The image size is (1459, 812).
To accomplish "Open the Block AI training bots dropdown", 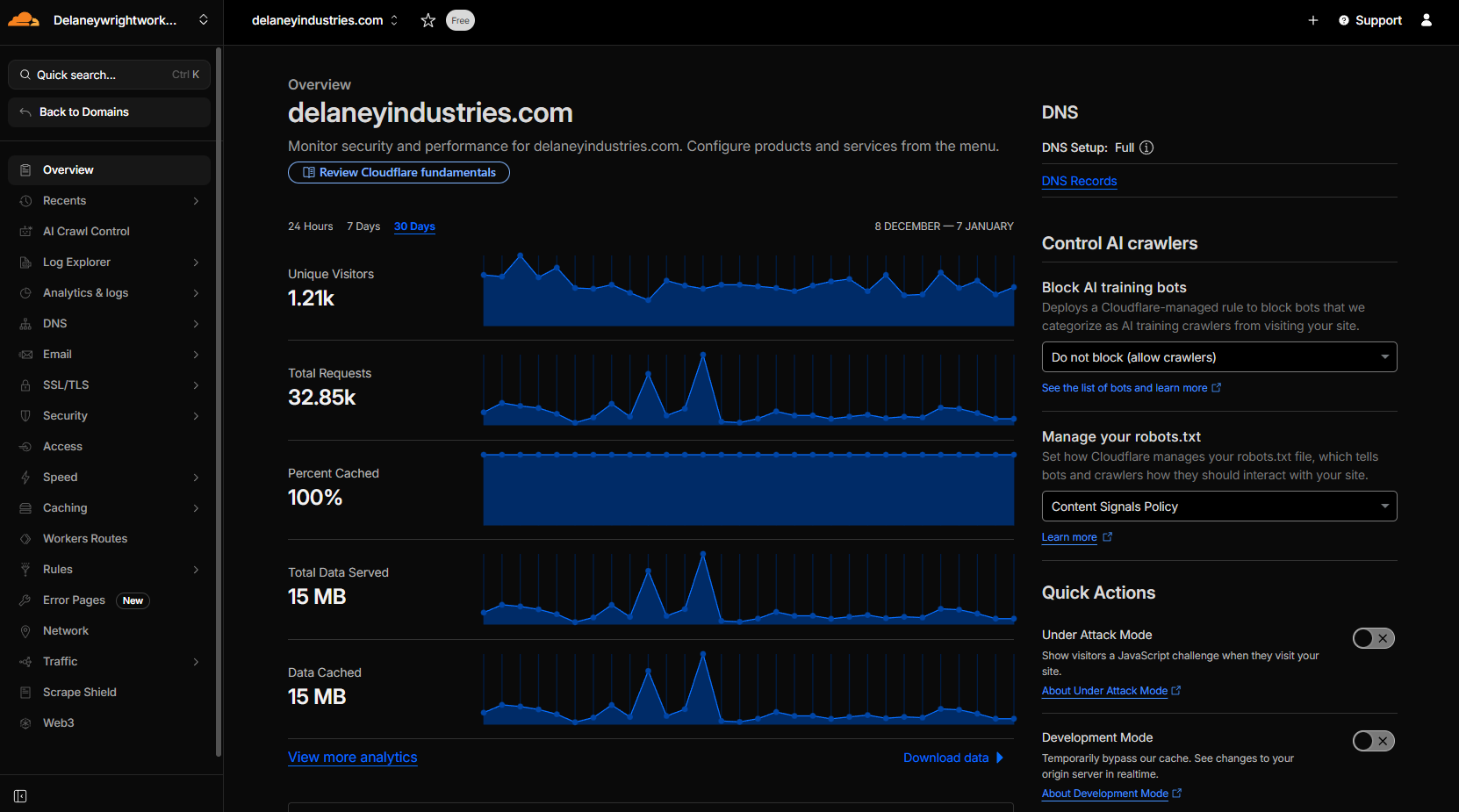I will [x=1218, y=356].
